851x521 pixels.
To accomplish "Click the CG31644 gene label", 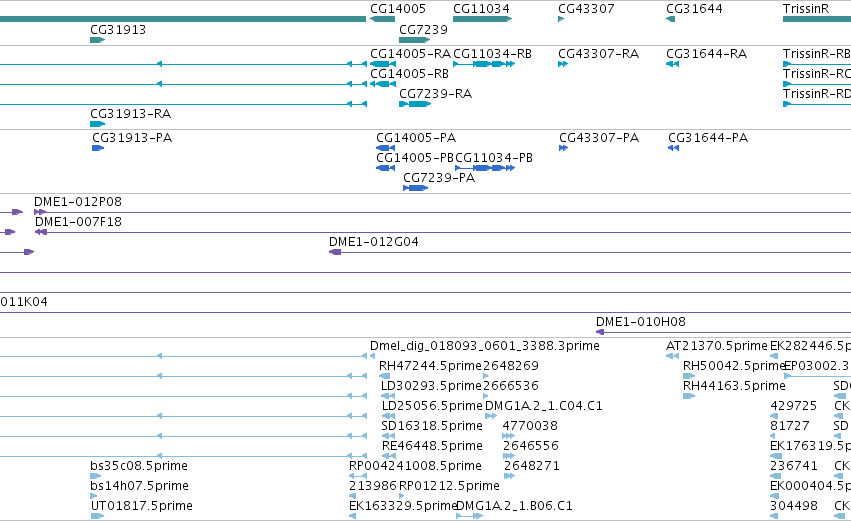I will tap(694, 9).
